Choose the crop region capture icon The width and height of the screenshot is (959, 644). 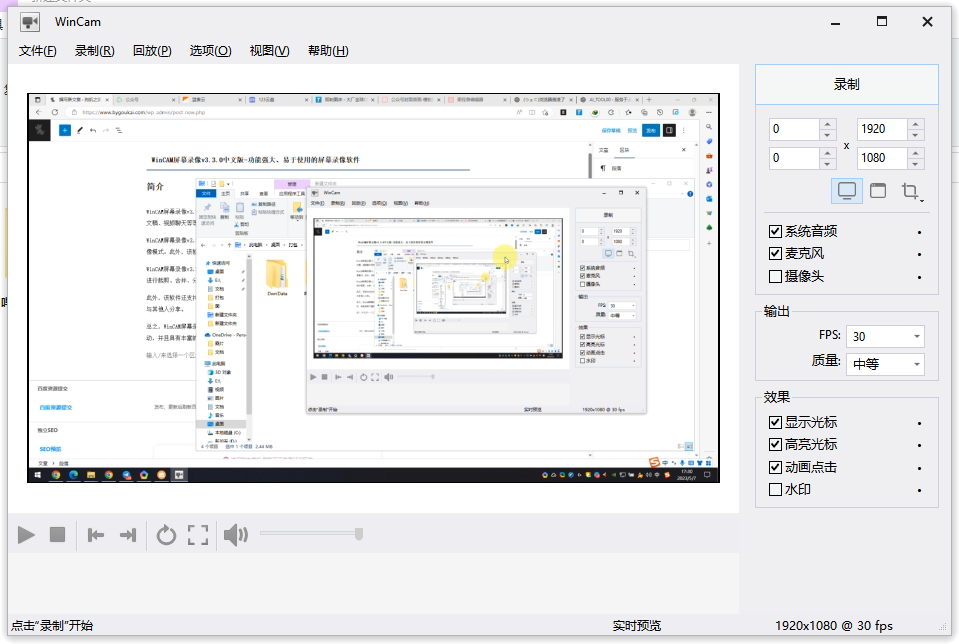click(911, 191)
